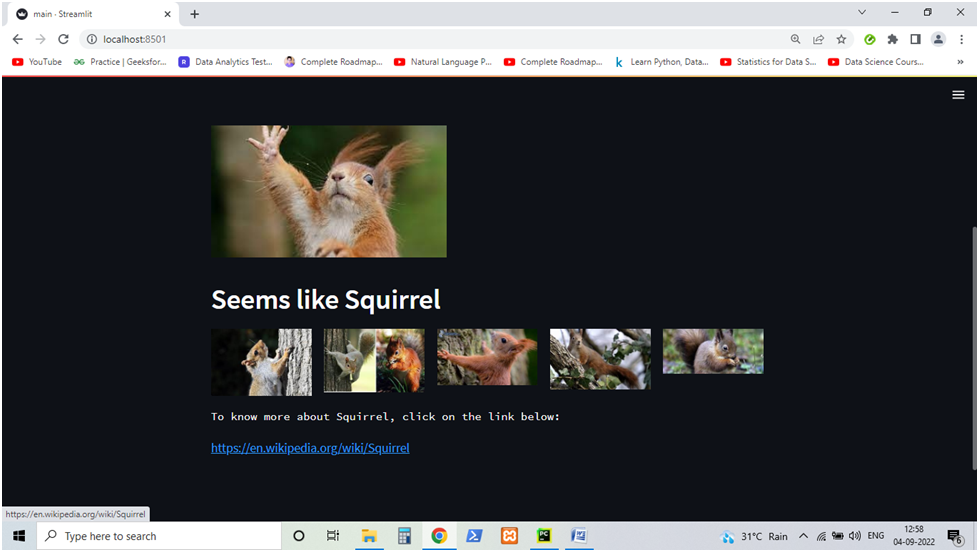Open Chrome zoom magnifier icon
The height and width of the screenshot is (552, 979).
pyautogui.click(x=795, y=39)
